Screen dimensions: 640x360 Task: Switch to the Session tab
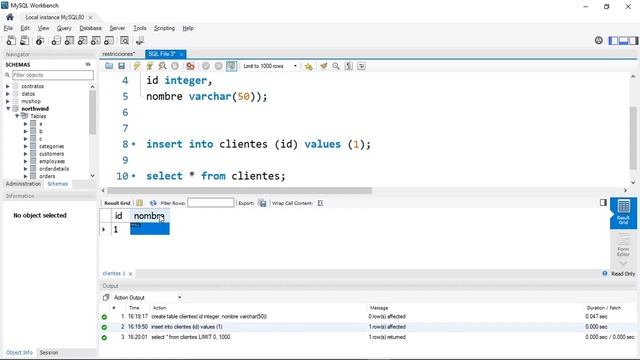click(49, 352)
